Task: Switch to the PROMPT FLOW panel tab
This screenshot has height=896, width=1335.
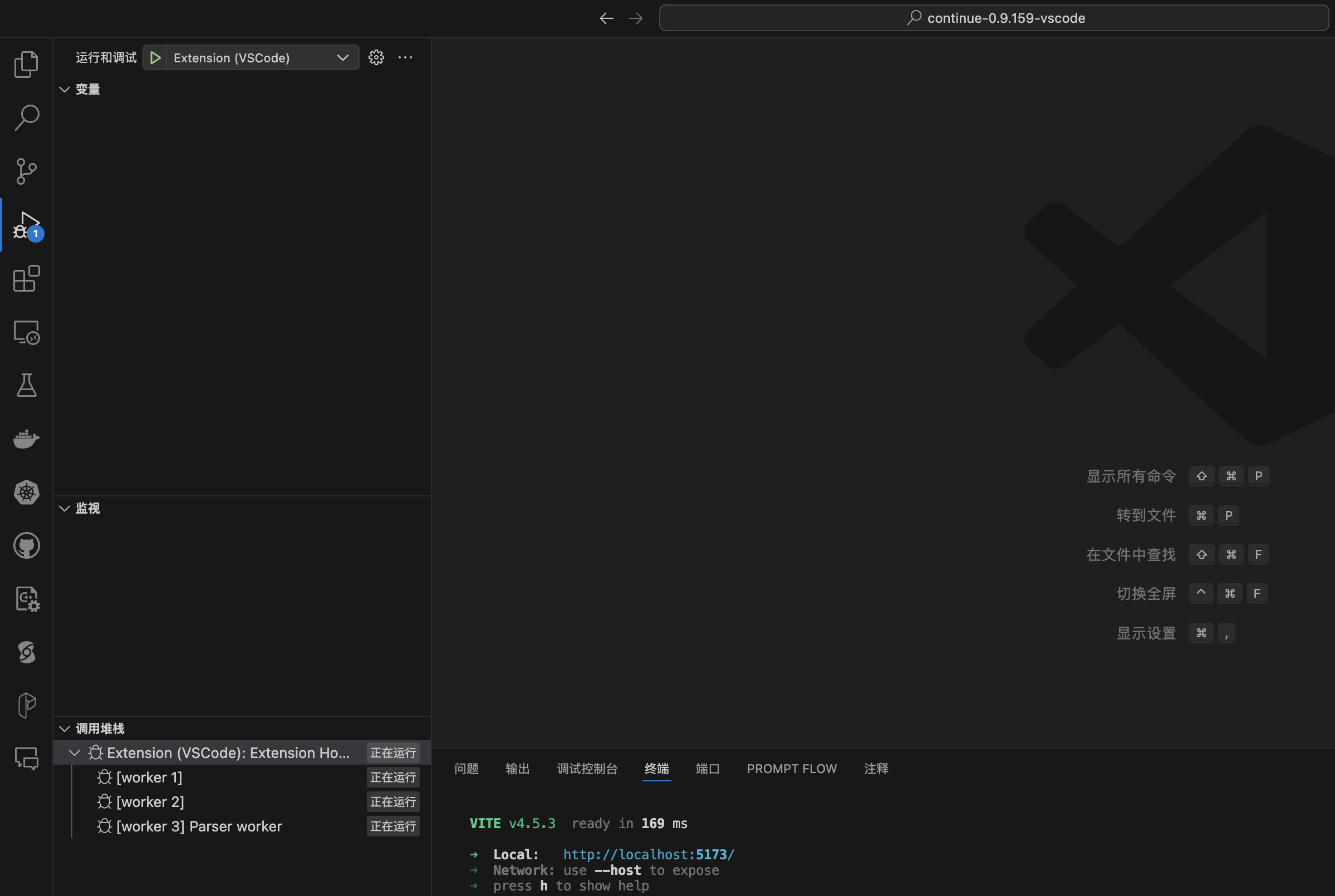Action: tap(792, 769)
